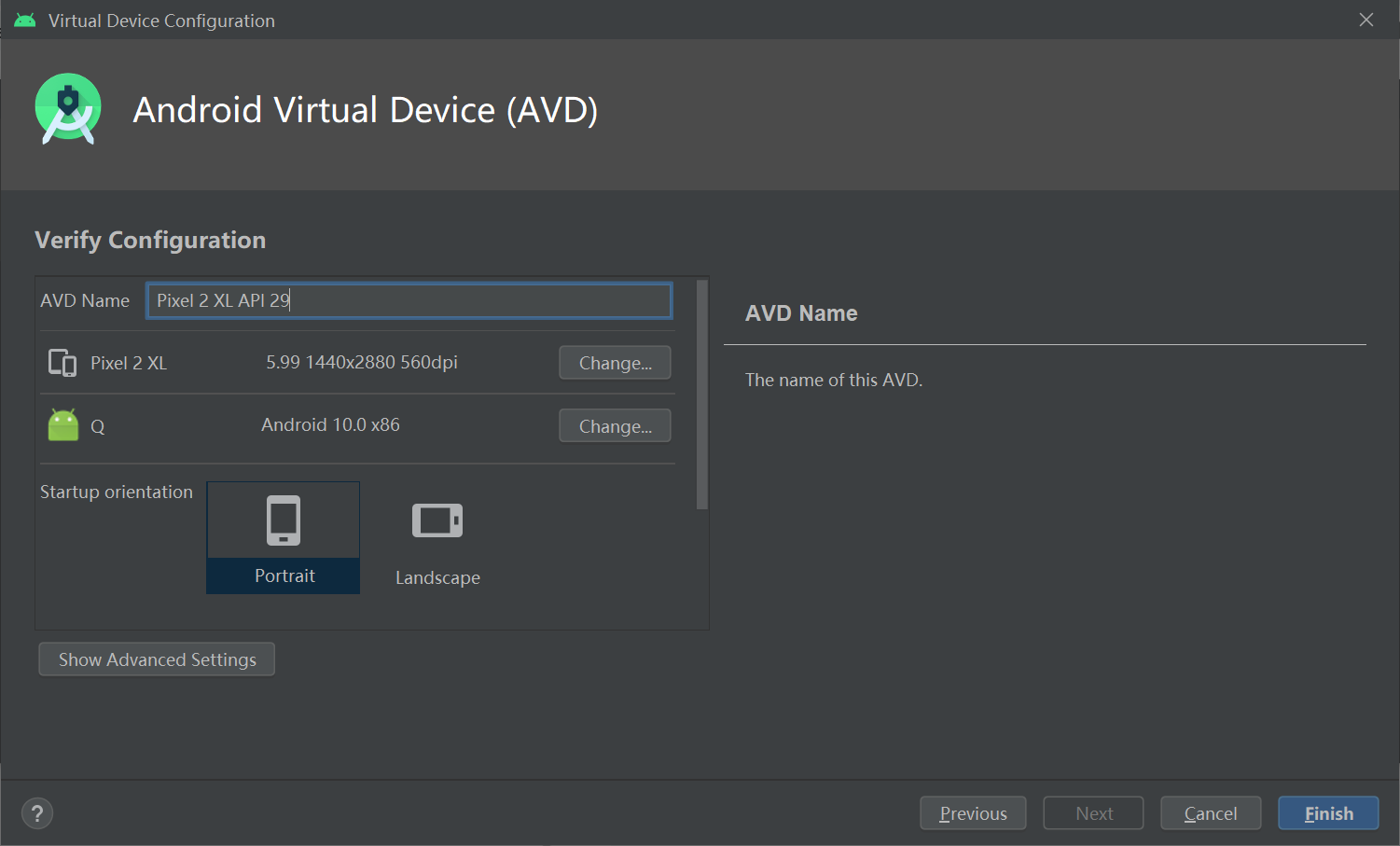Focus the AVD Name input field
The width and height of the screenshot is (1400, 846).
tap(409, 300)
